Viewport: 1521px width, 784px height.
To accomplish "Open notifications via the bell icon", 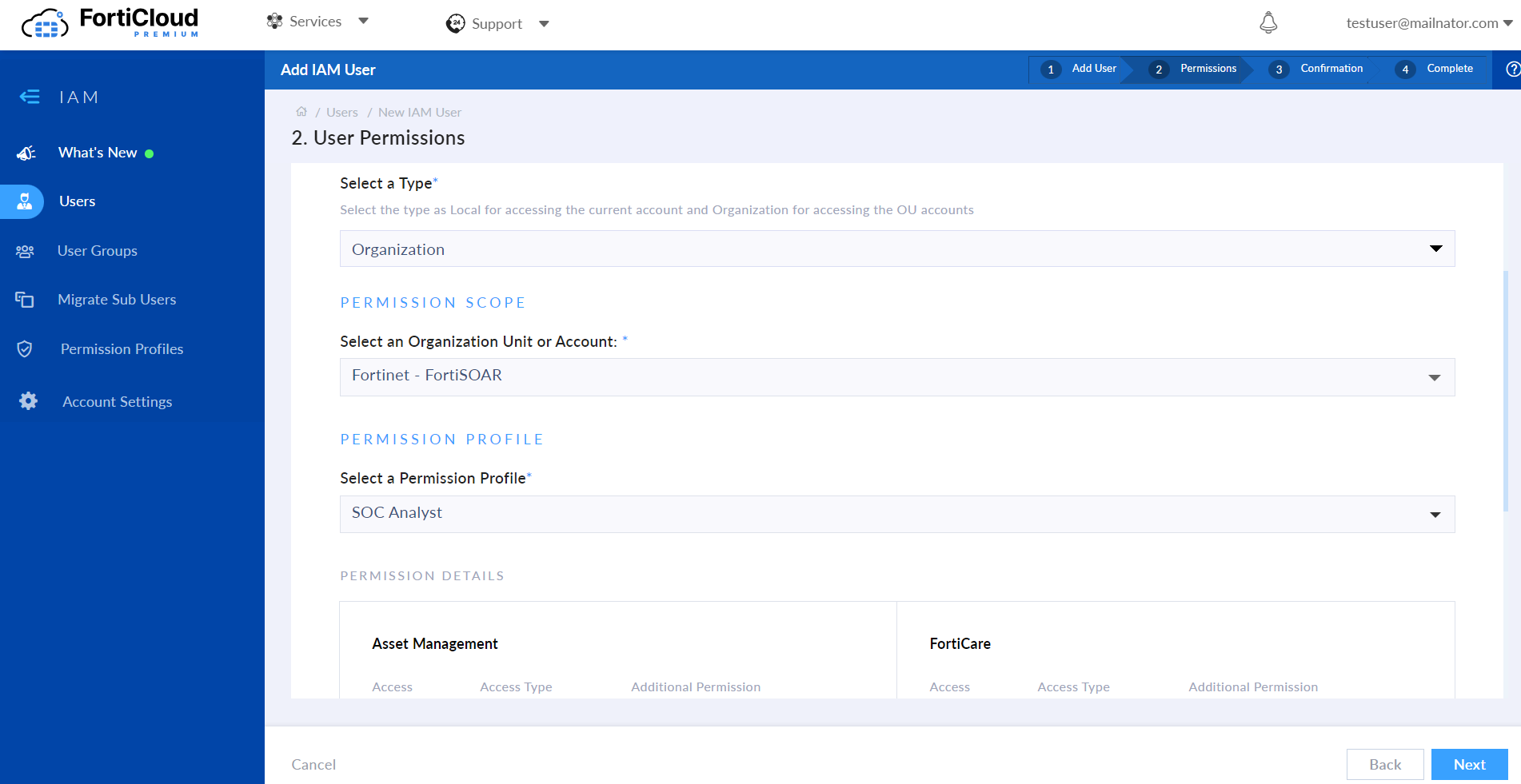I will click(x=1268, y=22).
